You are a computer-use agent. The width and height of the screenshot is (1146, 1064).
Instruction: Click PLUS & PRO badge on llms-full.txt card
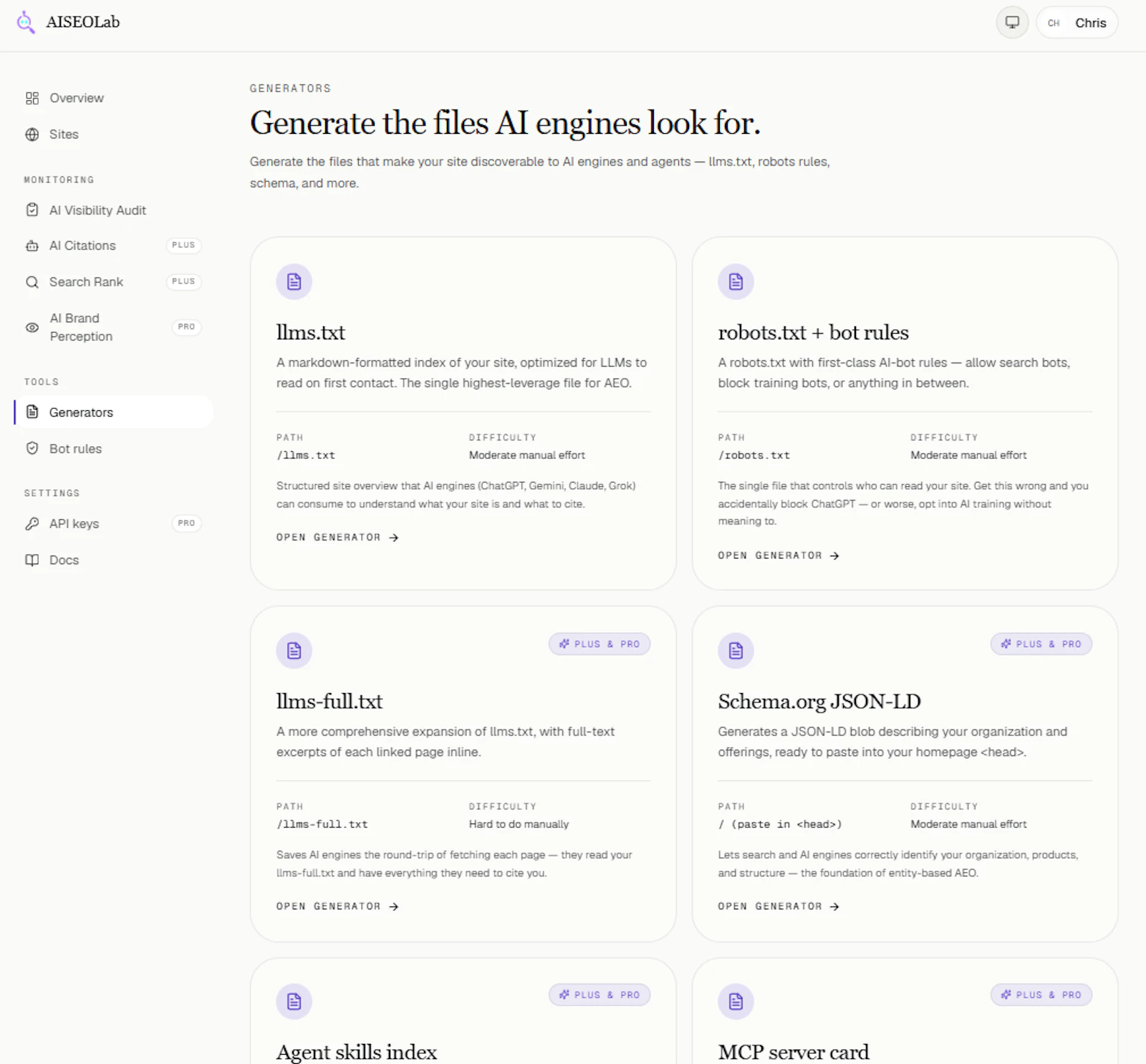[x=600, y=644]
